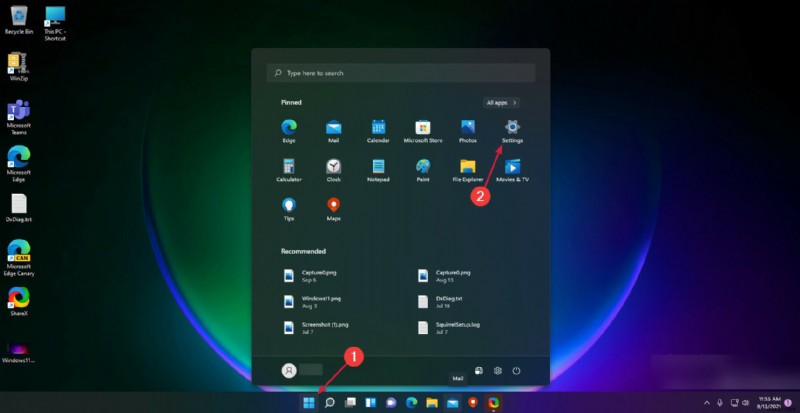Open the pinned Mail app

tap(334, 131)
